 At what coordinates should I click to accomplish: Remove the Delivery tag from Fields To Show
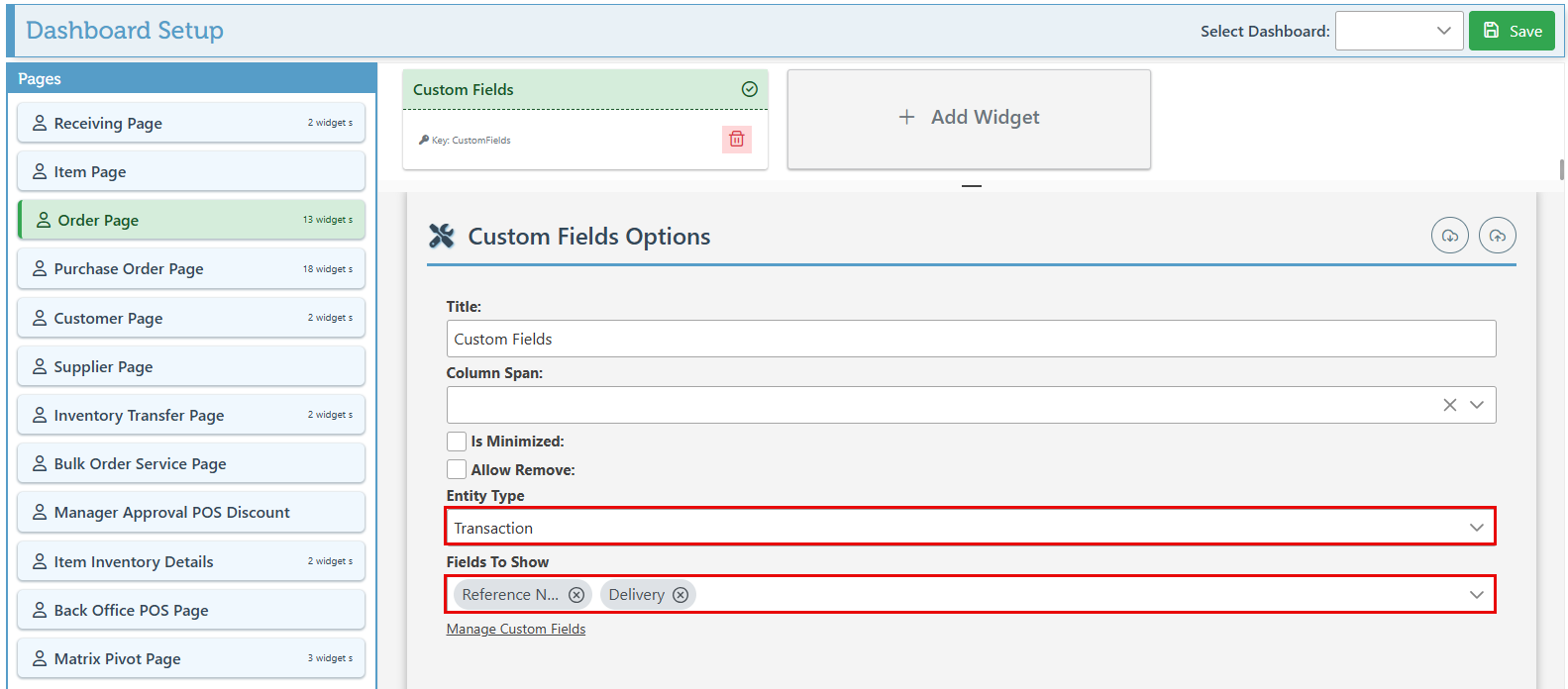[680, 595]
